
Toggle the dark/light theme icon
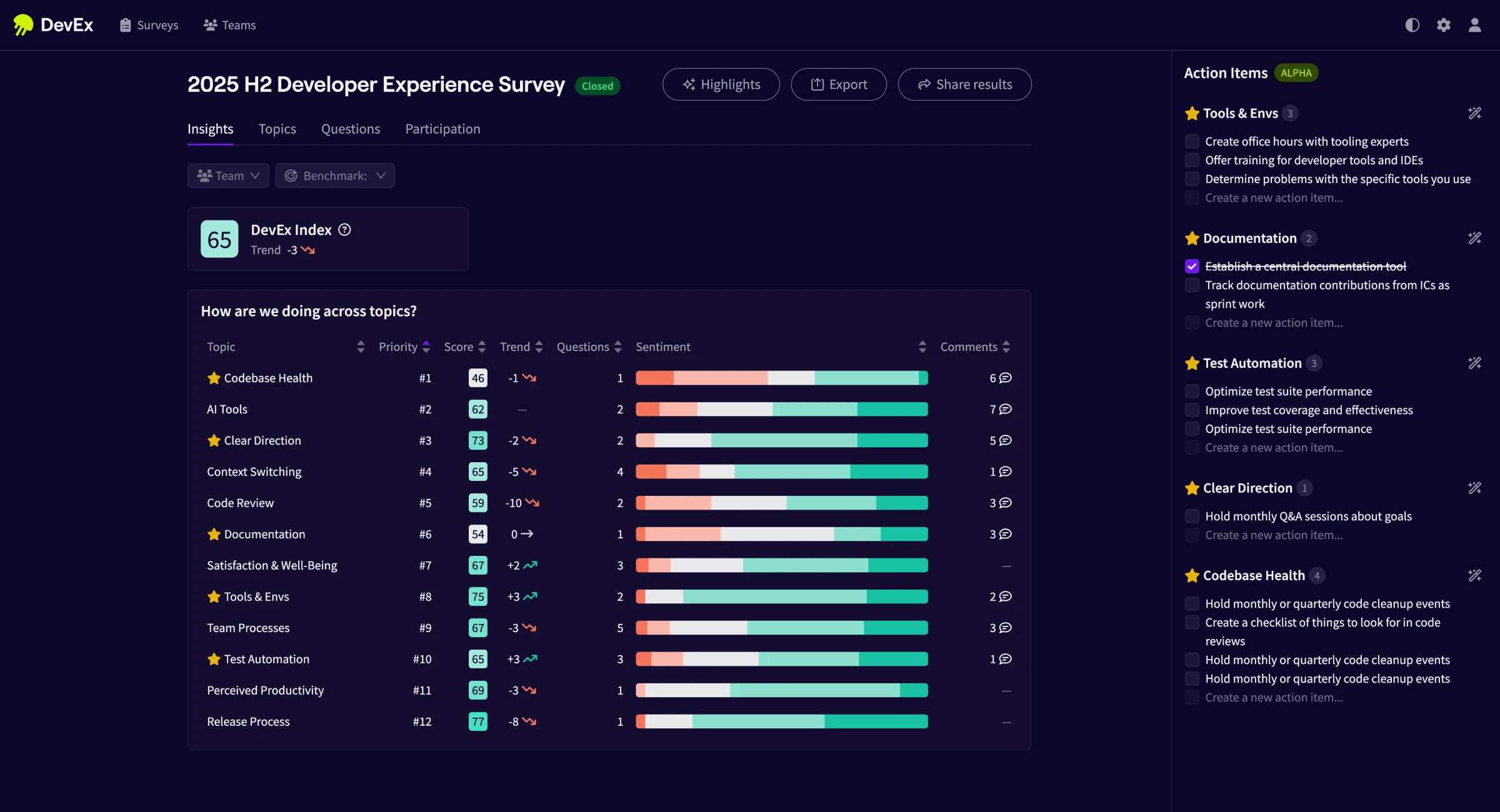1412,25
